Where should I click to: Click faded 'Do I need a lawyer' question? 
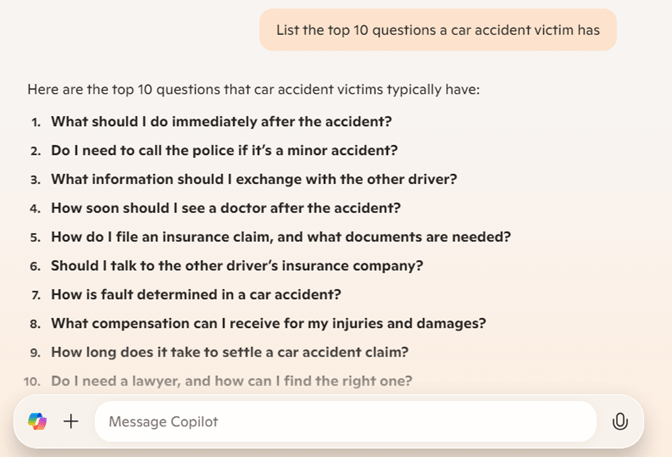(x=232, y=381)
